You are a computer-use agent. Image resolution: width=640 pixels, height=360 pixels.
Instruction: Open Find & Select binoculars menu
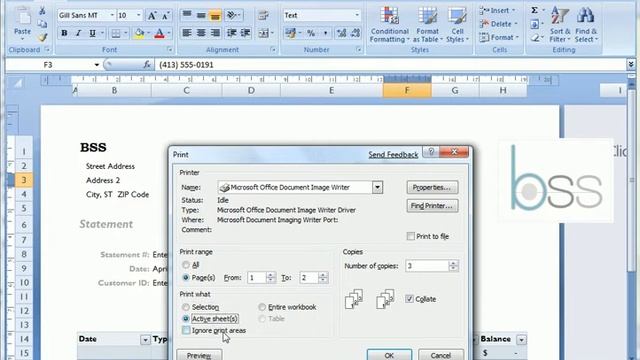point(586,25)
